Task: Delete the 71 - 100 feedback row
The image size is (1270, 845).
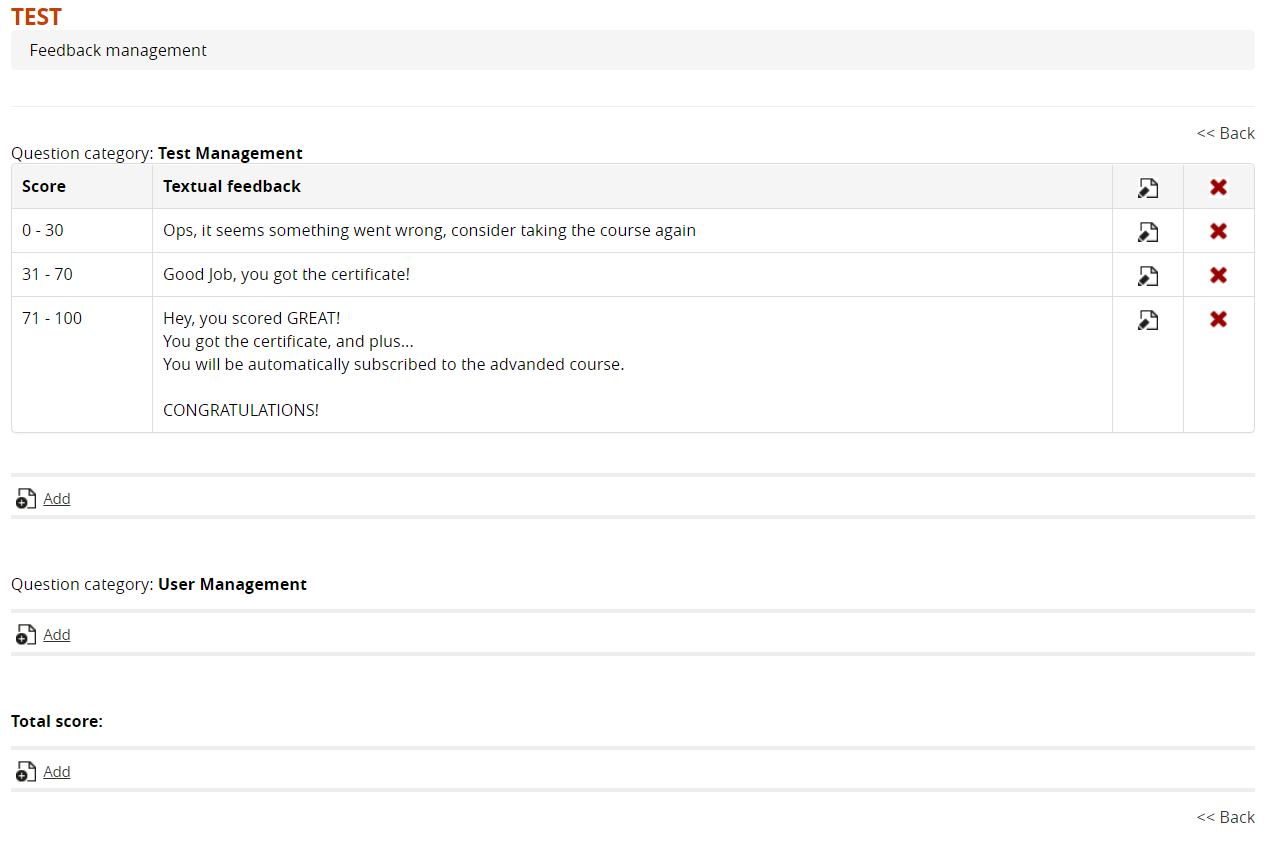Action: pyautogui.click(x=1218, y=319)
